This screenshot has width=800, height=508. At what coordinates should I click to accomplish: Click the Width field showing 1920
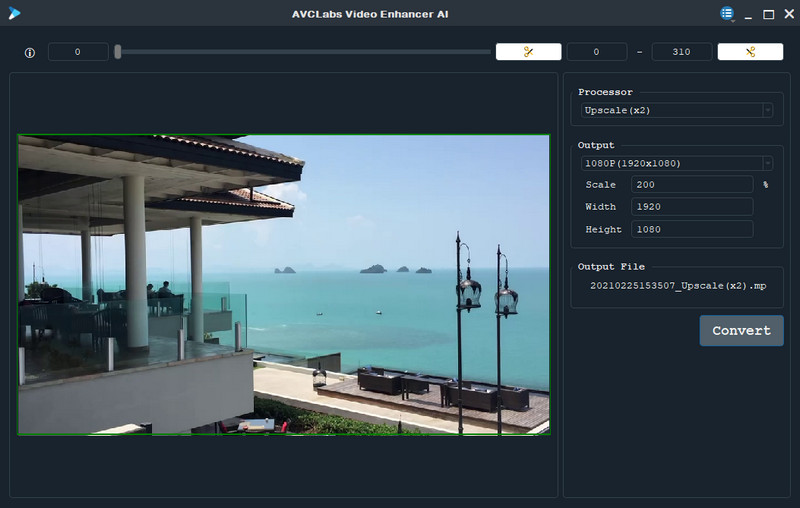[692, 207]
